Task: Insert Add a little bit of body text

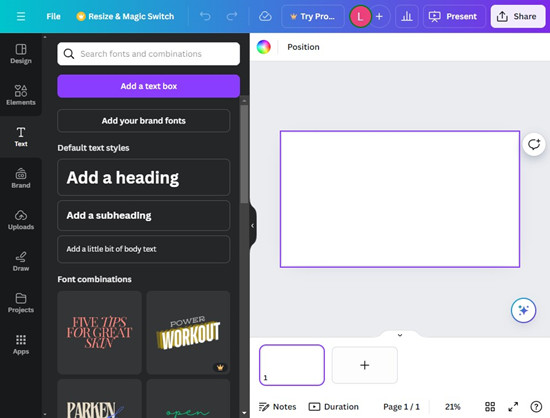Action: (x=143, y=249)
